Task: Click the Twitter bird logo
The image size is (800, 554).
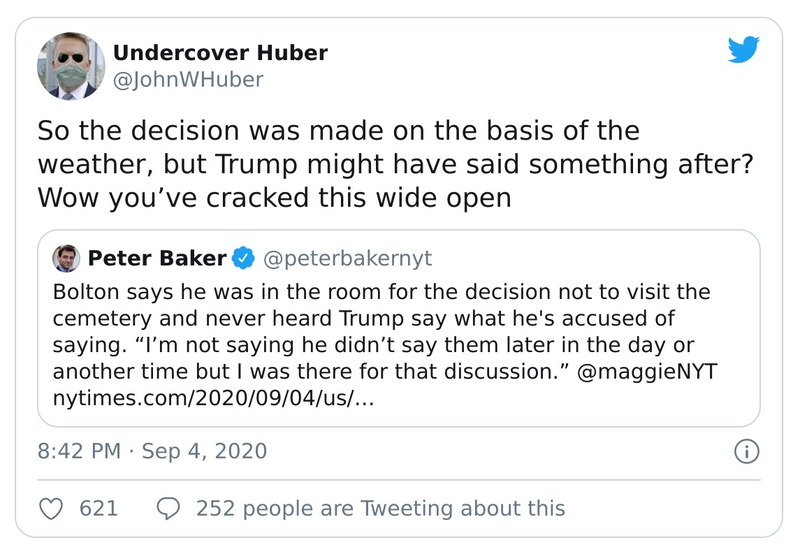Action: tap(743, 49)
